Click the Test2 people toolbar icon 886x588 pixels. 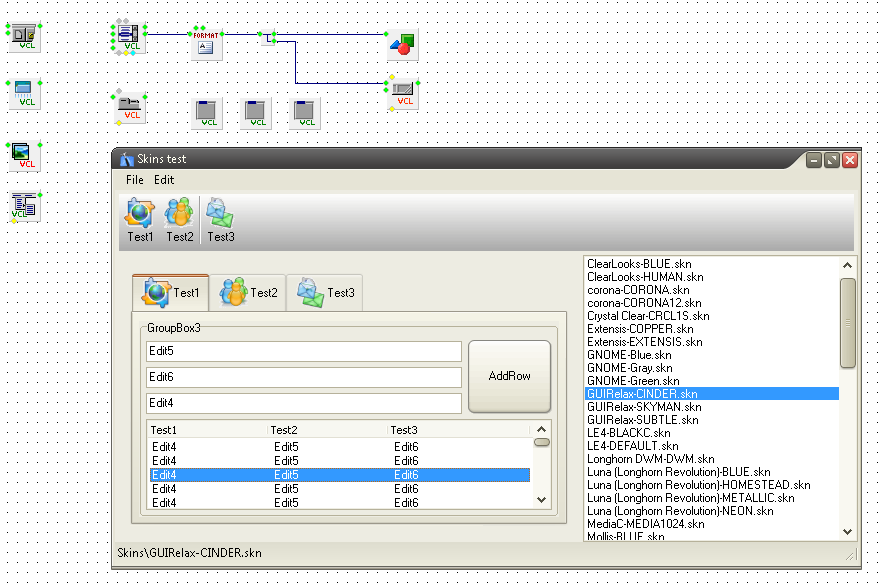point(180,213)
